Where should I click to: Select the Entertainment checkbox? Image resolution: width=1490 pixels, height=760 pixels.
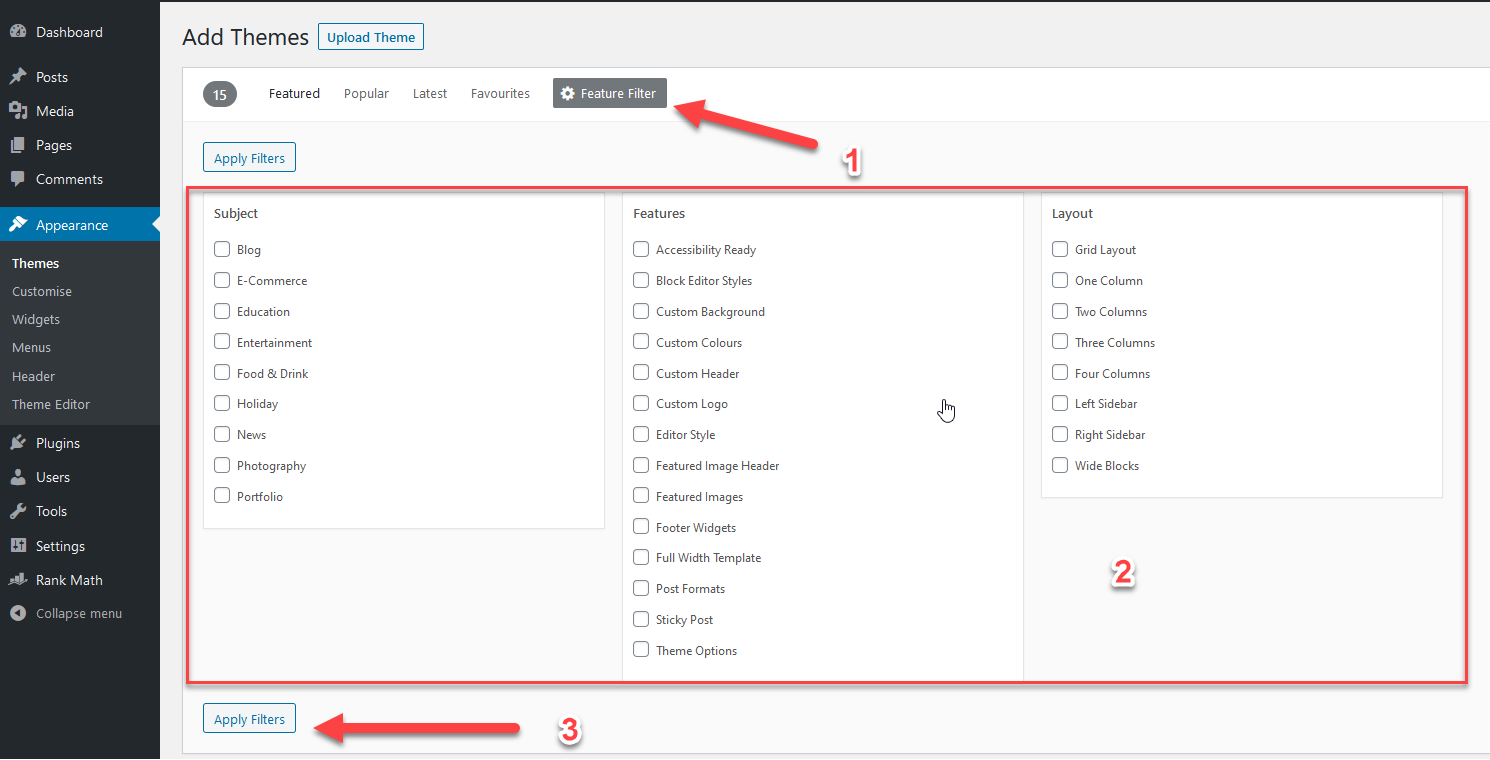point(222,342)
